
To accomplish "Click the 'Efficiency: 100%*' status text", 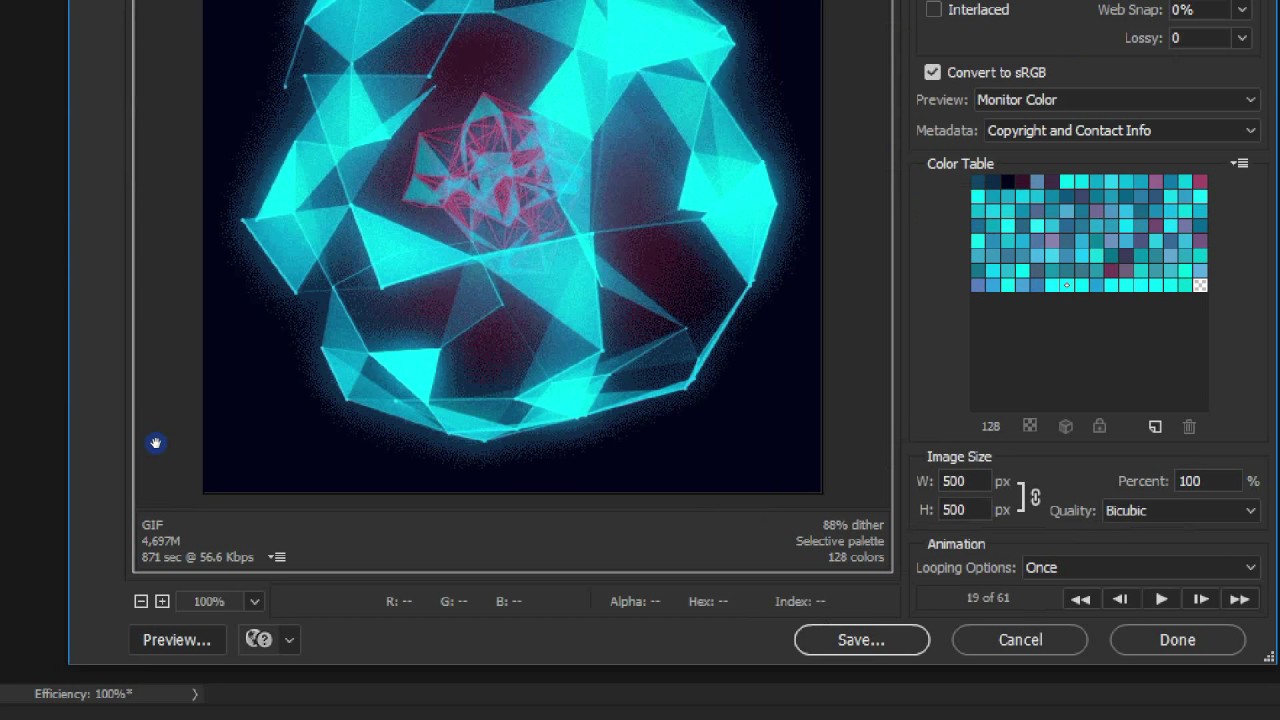I will coord(83,694).
